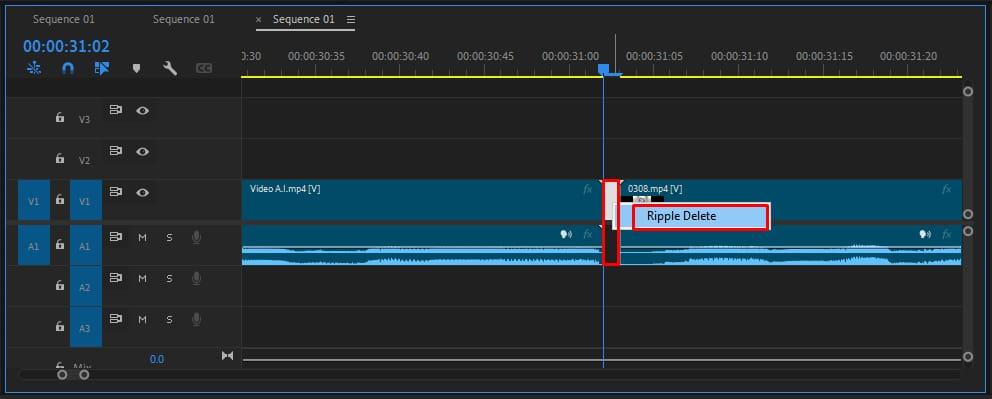Screen dimensions: 992x399
Task: Toggle Snap in Timeline magnet icon
Action: point(68,68)
